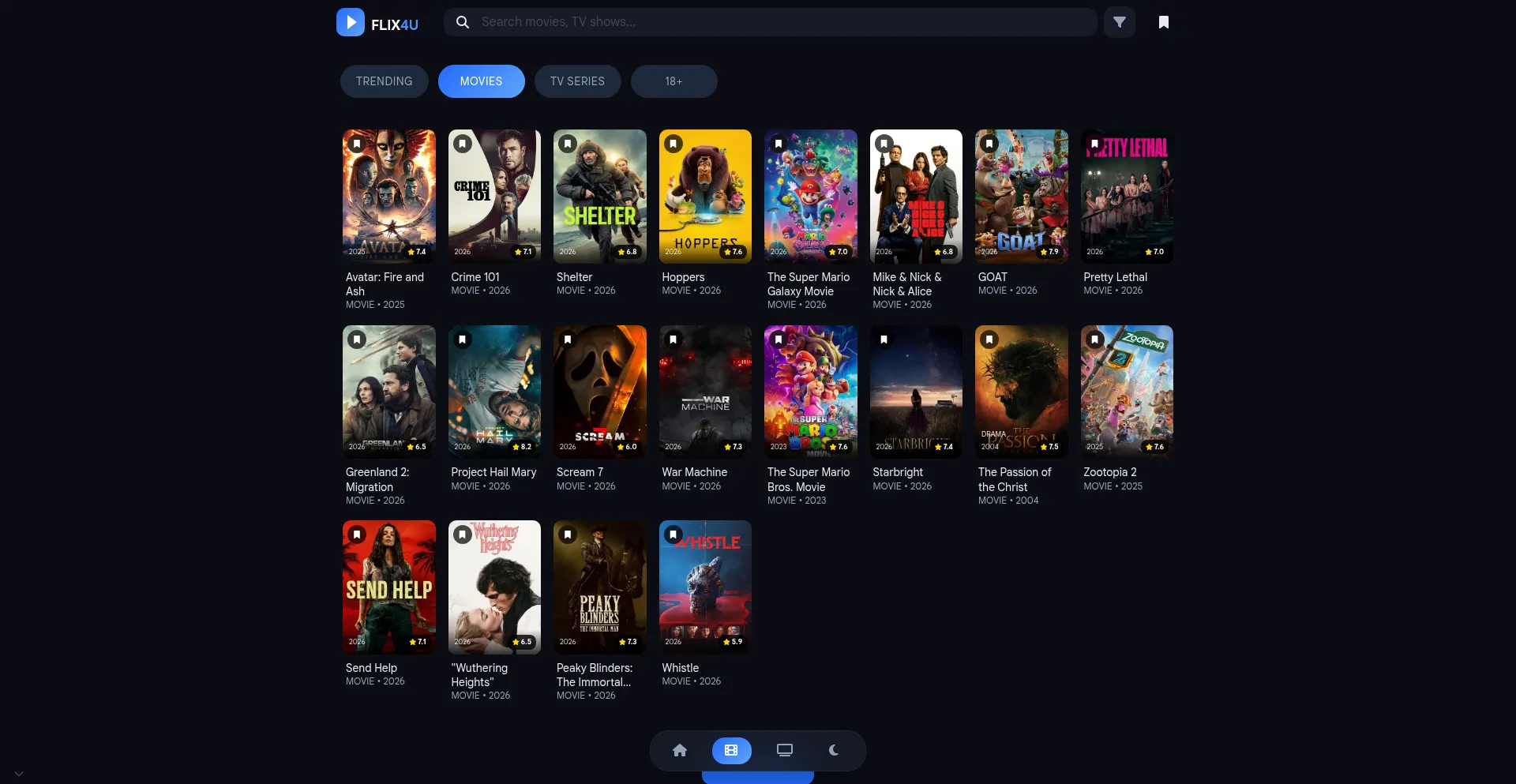This screenshot has width=1516, height=784.
Task: Open the Shelter poster image
Action: (x=600, y=197)
